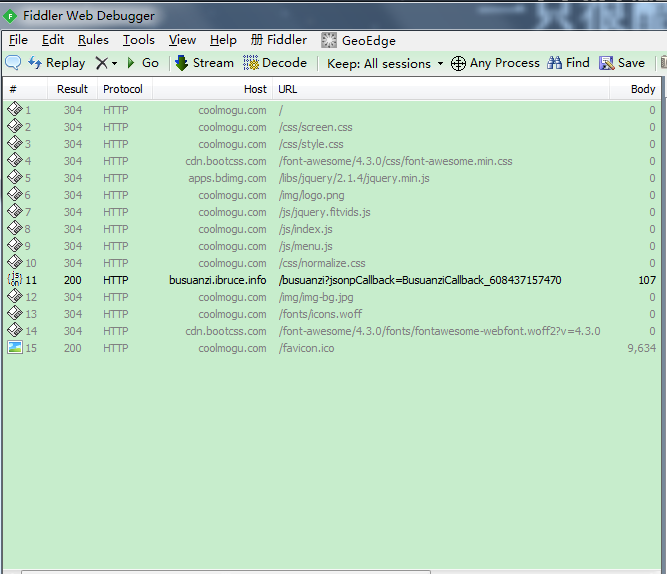Click session 4 icon for font-awesome.min.css
The height and width of the screenshot is (574, 667).
pyautogui.click(x=14, y=160)
